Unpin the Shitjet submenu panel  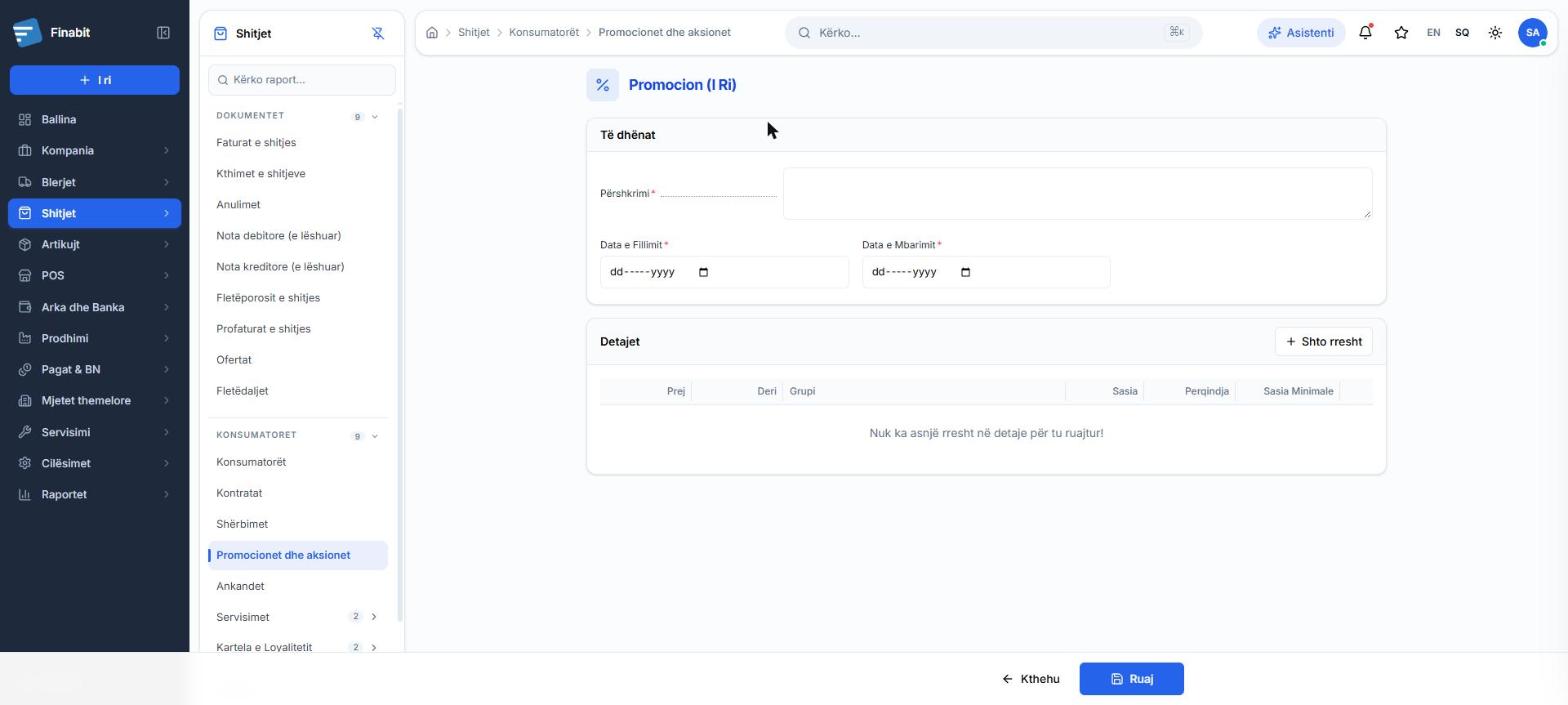[378, 33]
